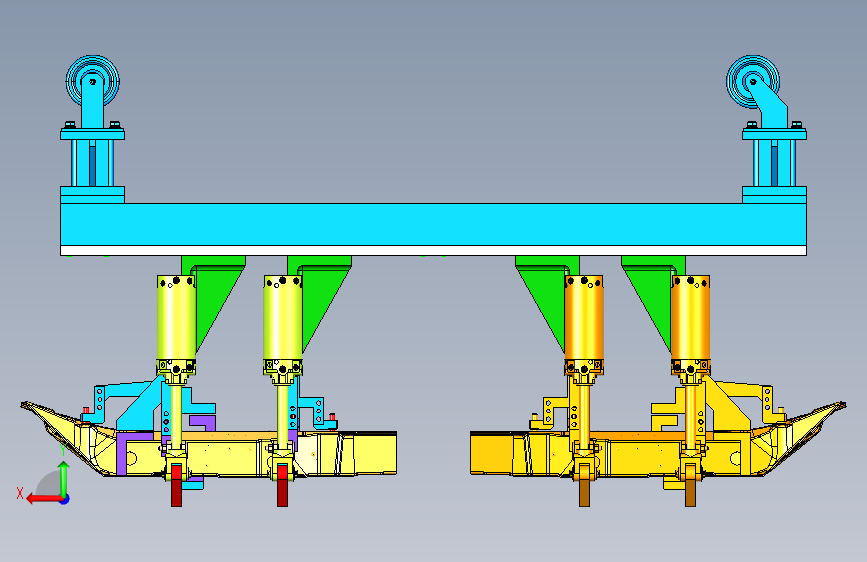867x562 pixels.
Task: Select the left cyan mounting plate under the caster
Action: 92,134
